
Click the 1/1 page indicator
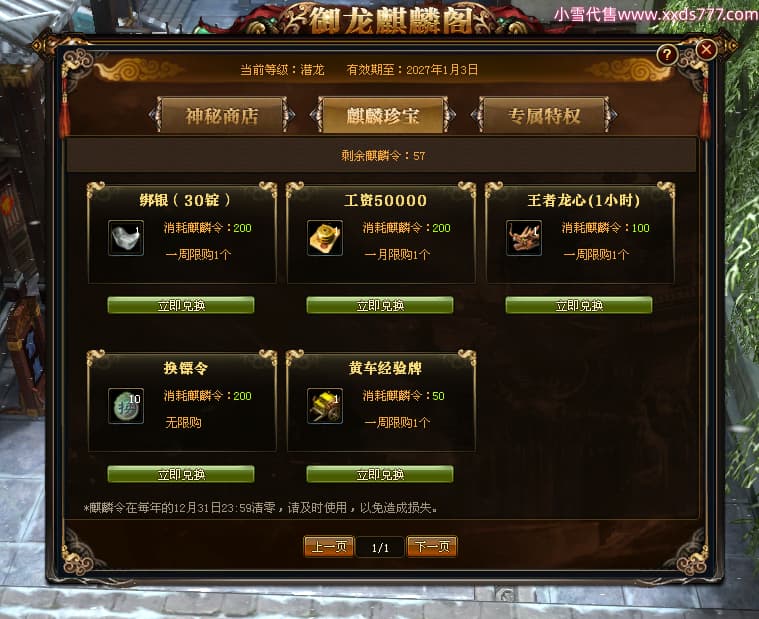click(x=380, y=547)
